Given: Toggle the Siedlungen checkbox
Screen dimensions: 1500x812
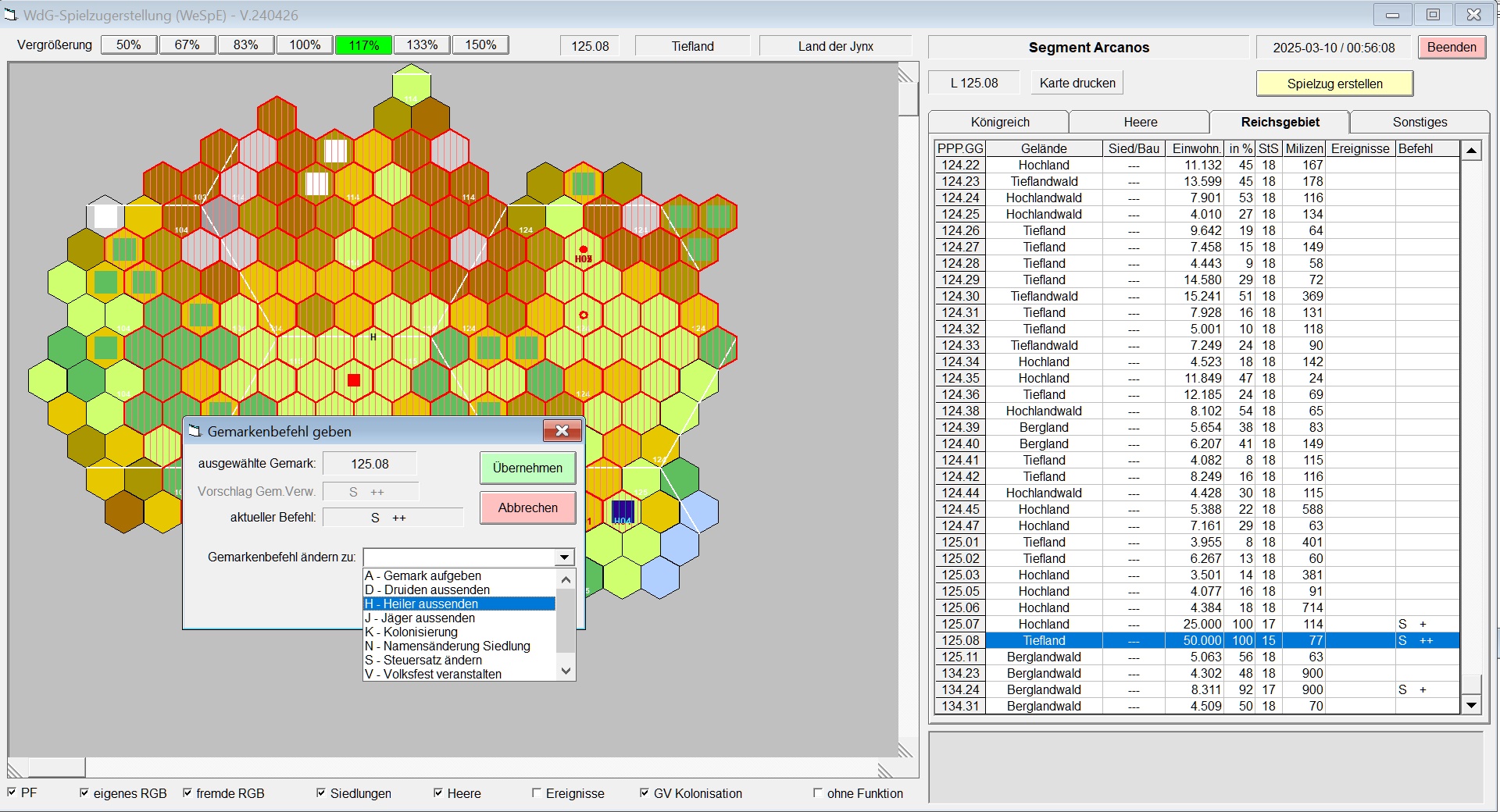Looking at the screenshot, I should (321, 792).
